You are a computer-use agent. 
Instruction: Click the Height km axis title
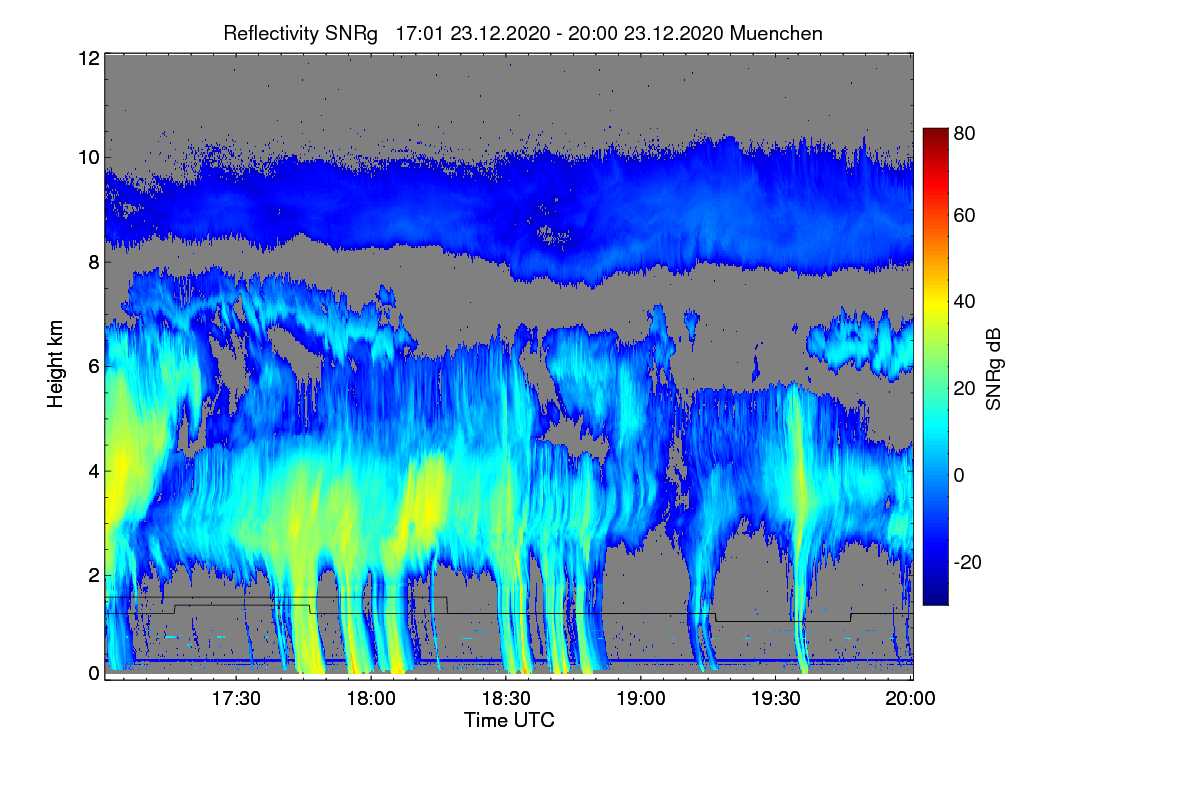tap(55, 365)
